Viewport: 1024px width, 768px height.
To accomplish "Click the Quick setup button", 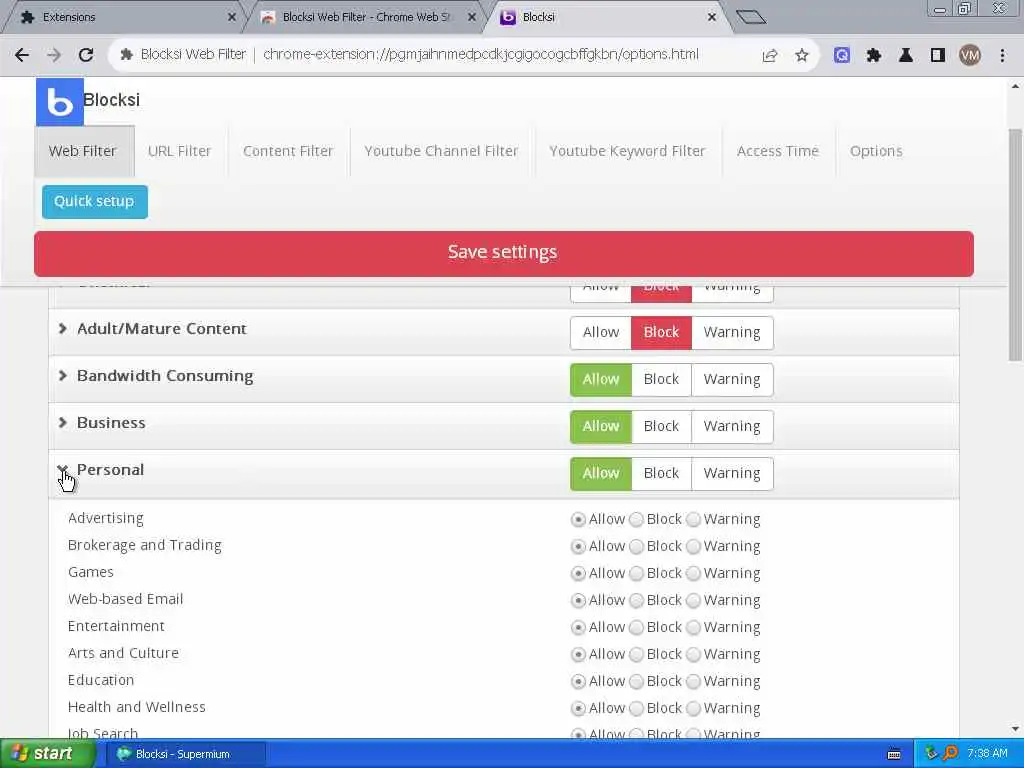I will (95, 201).
